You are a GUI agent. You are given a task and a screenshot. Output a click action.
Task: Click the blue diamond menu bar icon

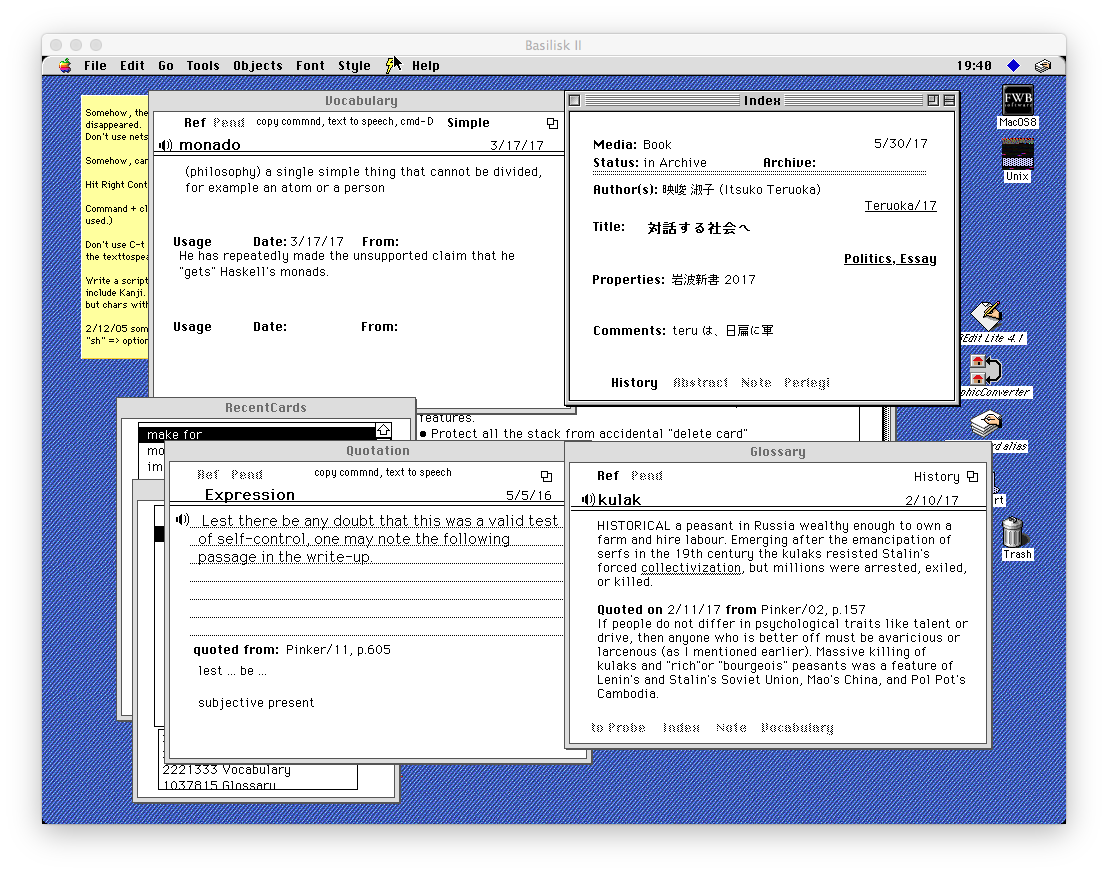pyautogui.click(x=1013, y=66)
